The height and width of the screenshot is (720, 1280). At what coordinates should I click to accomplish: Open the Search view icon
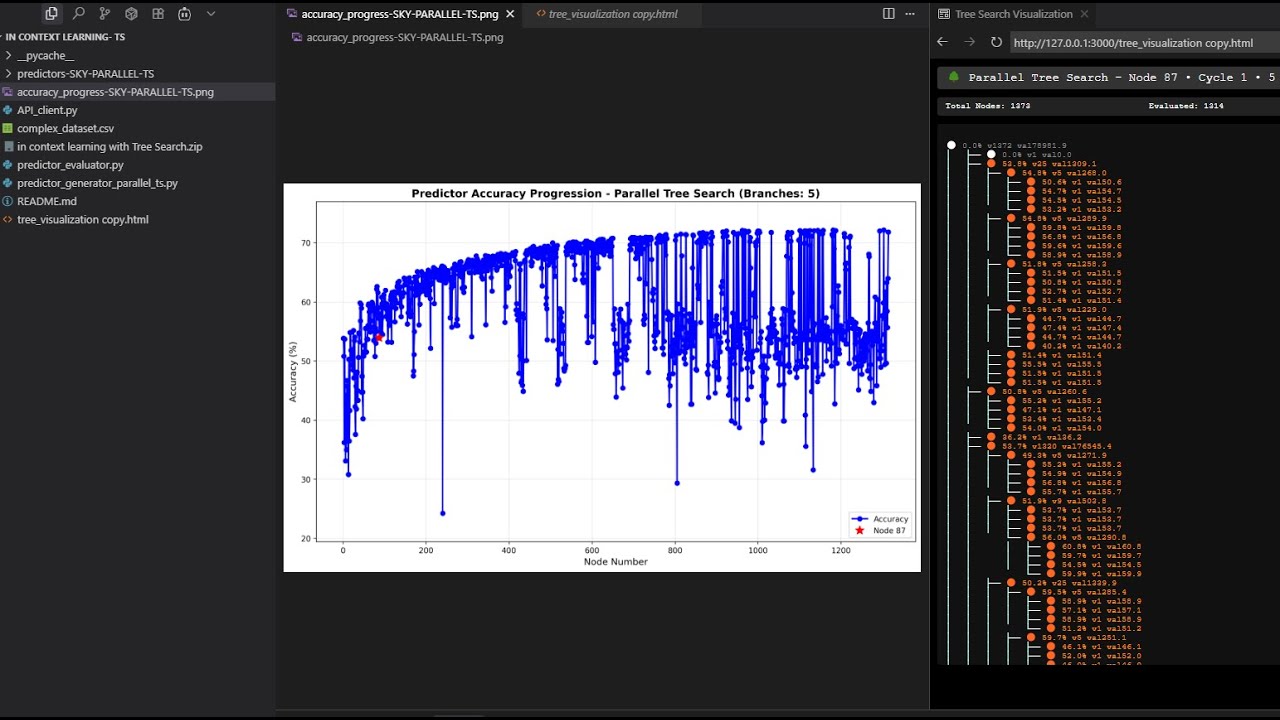tap(79, 14)
